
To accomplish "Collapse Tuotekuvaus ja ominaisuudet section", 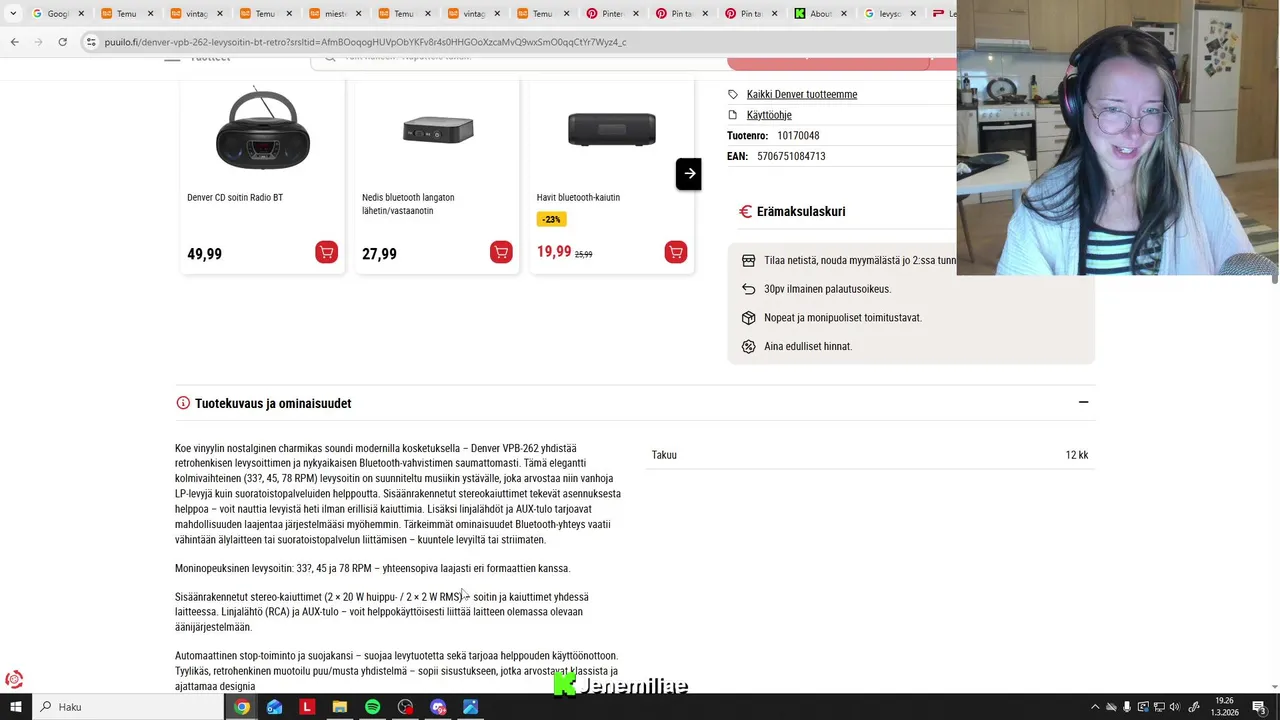I will click(1083, 402).
